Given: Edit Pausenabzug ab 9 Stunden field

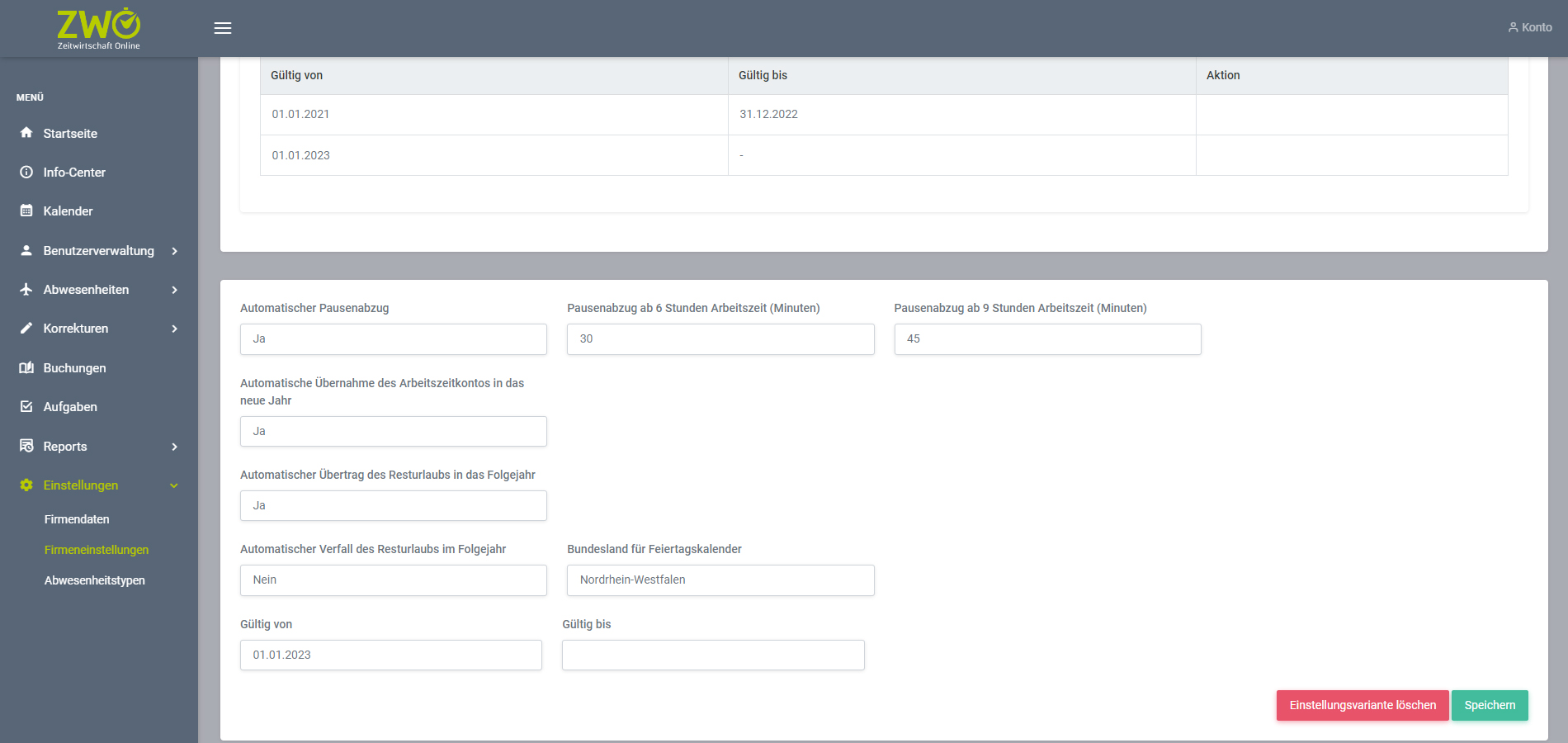Looking at the screenshot, I should (x=1048, y=339).
